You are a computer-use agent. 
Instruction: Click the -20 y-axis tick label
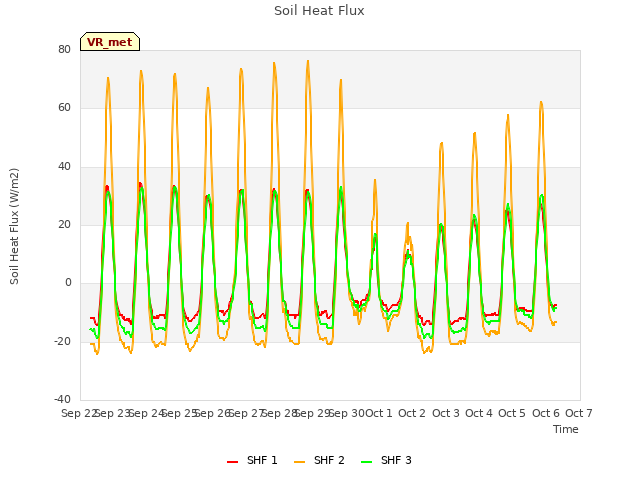(x=62, y=341)
